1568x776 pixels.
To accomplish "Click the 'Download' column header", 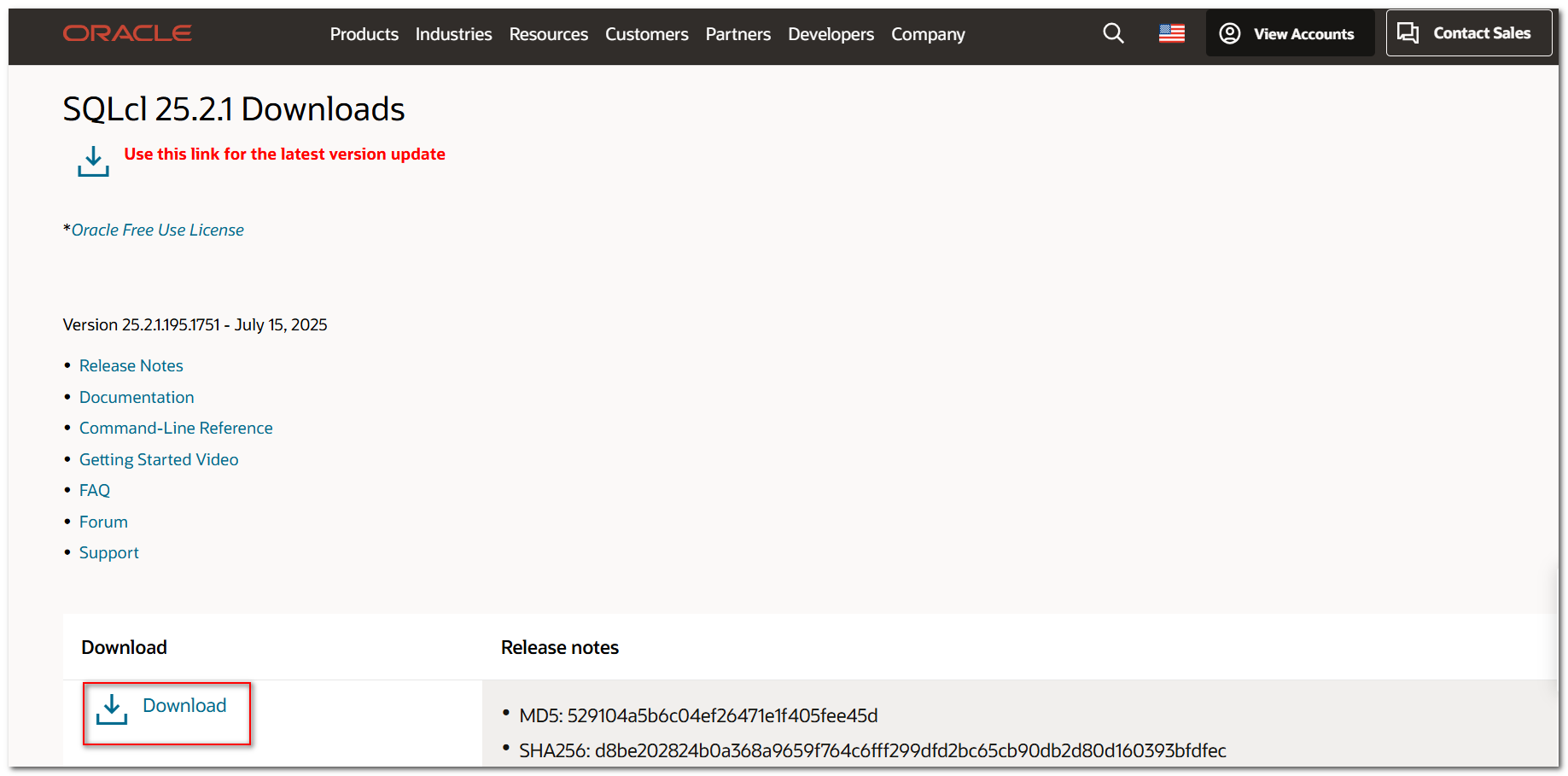I will click(124, 647).
